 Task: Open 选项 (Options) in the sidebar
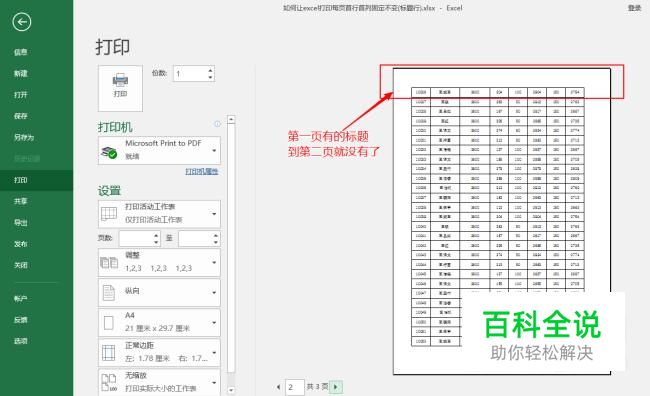point(20,341)
